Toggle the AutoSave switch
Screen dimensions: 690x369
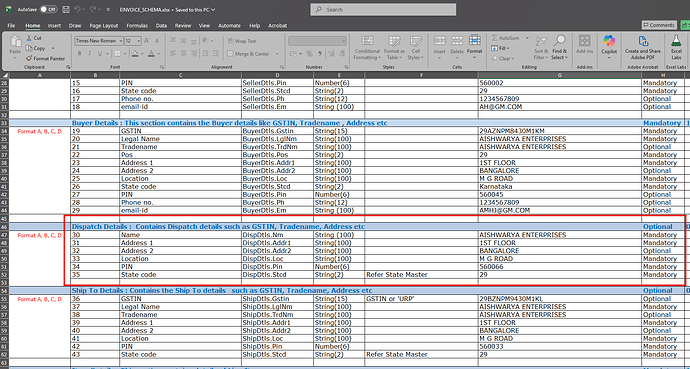pos(48,9)
